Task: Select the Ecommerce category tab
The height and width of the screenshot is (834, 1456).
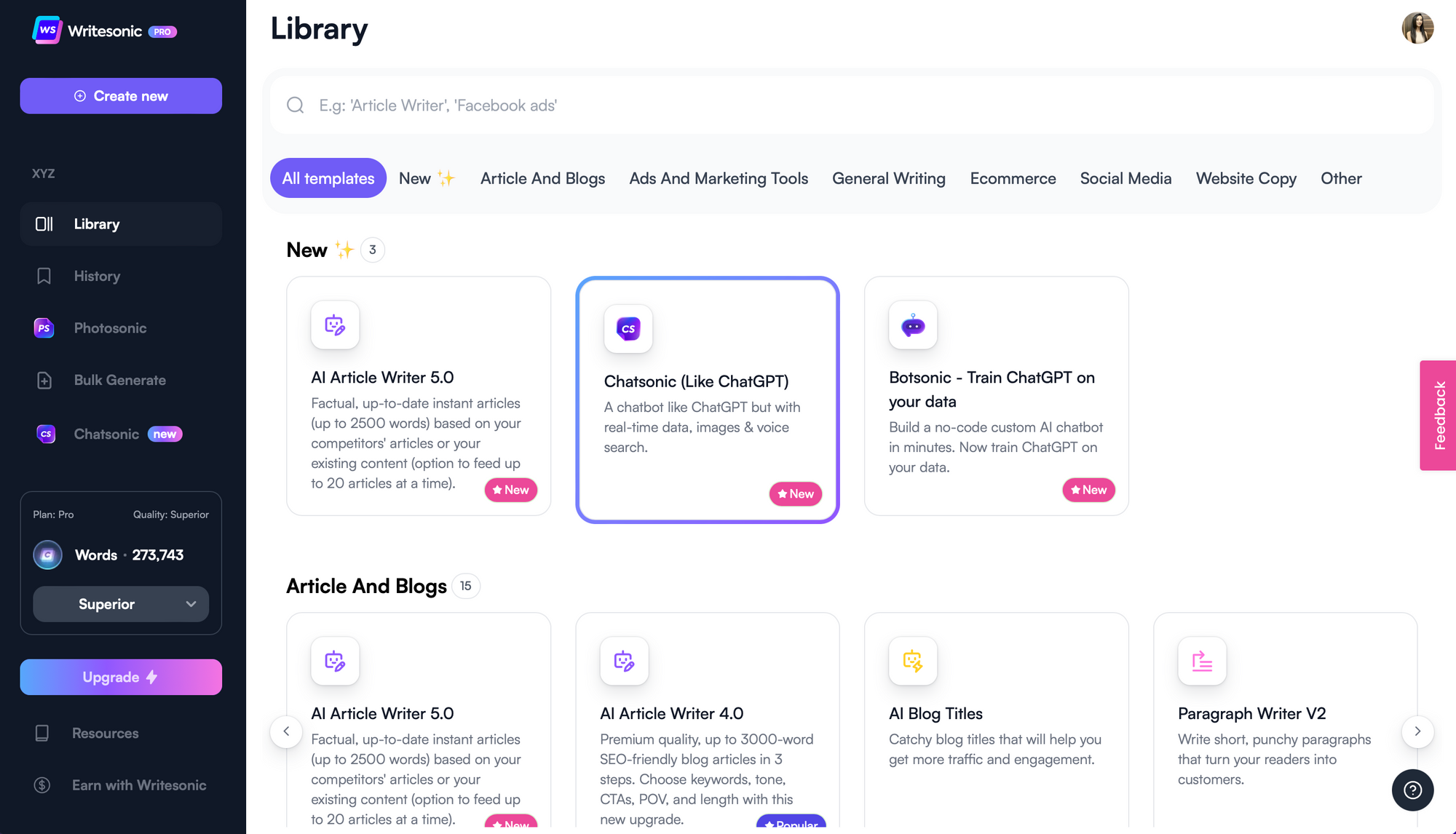Action: pos(1013,177)
